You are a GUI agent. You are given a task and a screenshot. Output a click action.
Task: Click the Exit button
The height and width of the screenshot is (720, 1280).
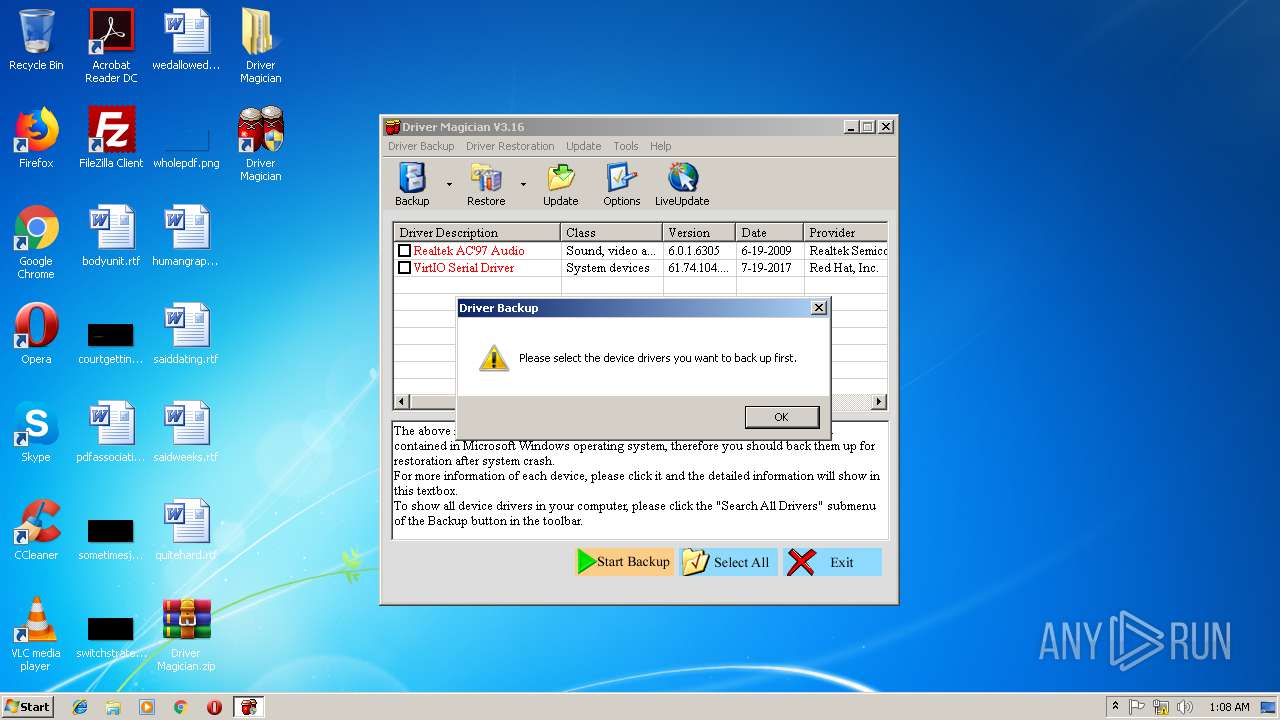point(832,562)
